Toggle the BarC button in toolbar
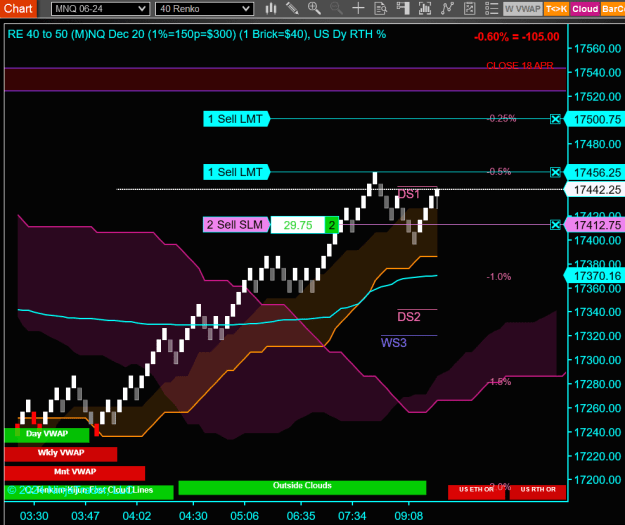The height and width of the screenshot is (525, 625). [x=613, y=9]
